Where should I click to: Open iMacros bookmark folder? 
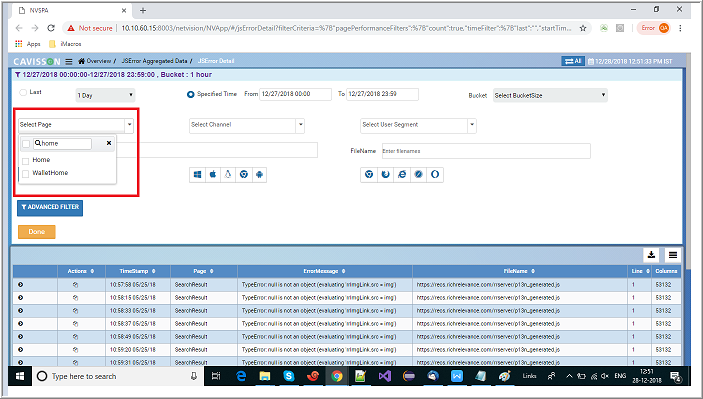65,44
